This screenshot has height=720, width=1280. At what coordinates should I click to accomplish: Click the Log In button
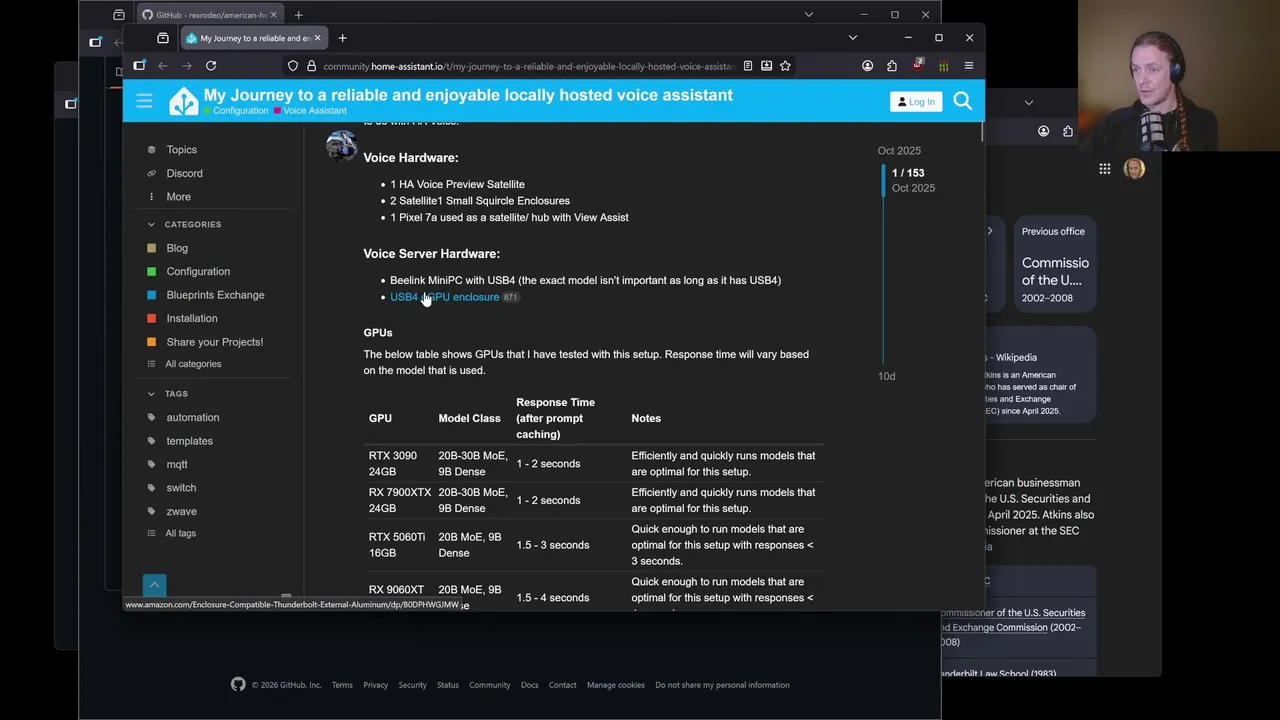click(916, 101)
